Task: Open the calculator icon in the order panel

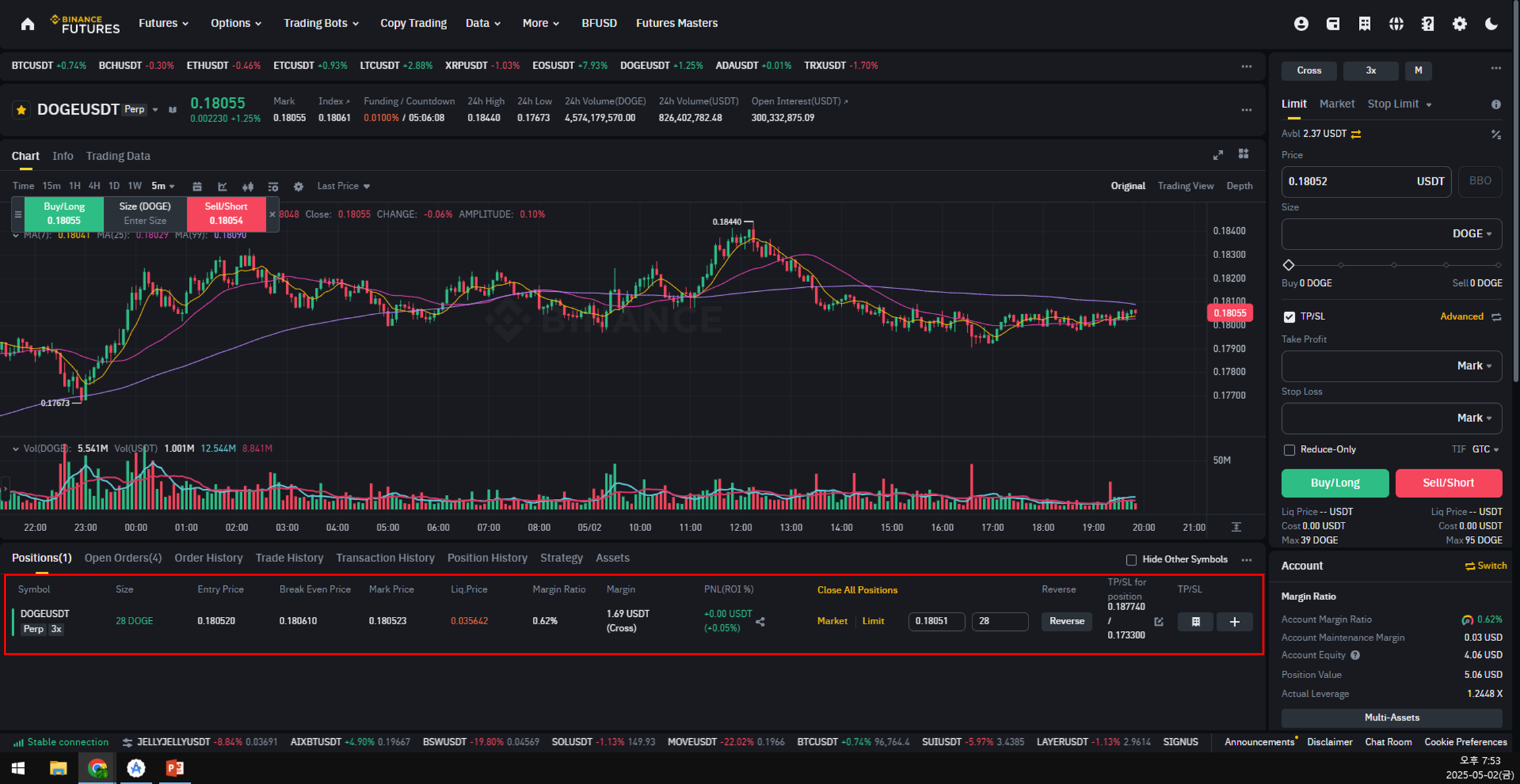Action: click(1496, 134)
